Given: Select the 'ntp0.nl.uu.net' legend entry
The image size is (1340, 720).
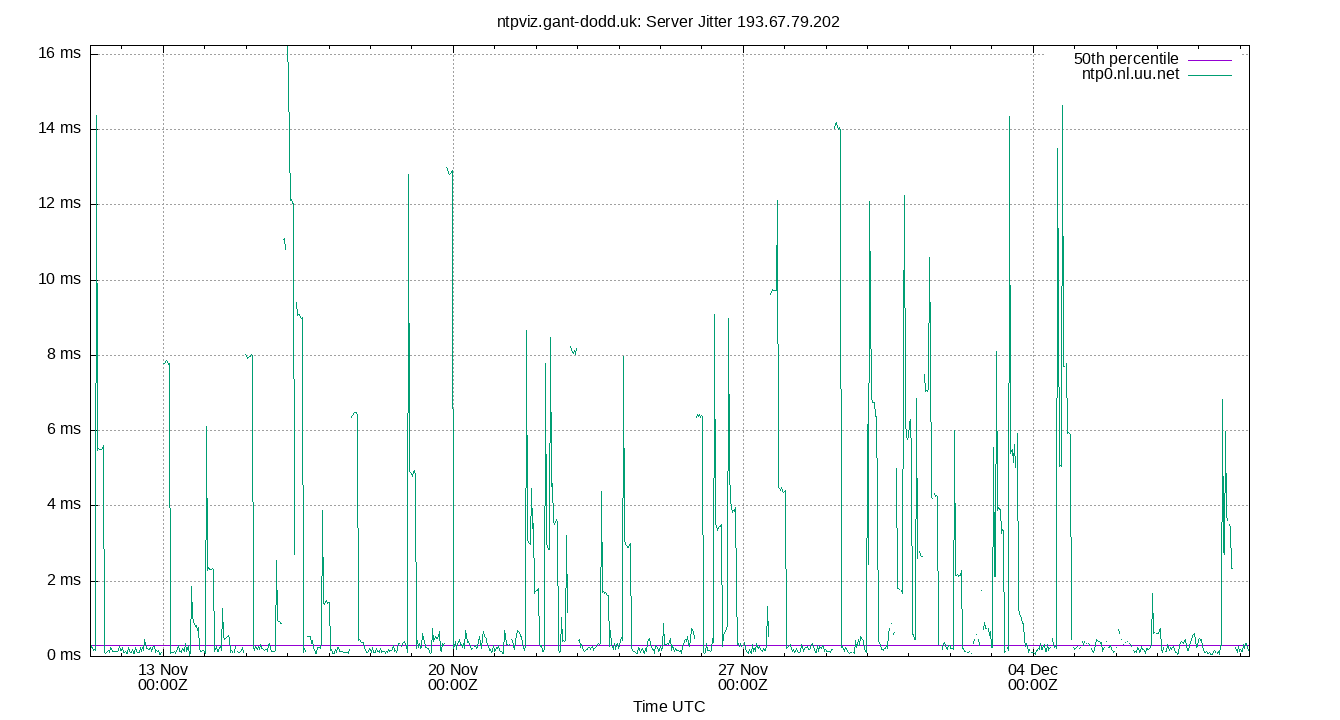Looking at the screenshot, I should tap(1129, 74).
